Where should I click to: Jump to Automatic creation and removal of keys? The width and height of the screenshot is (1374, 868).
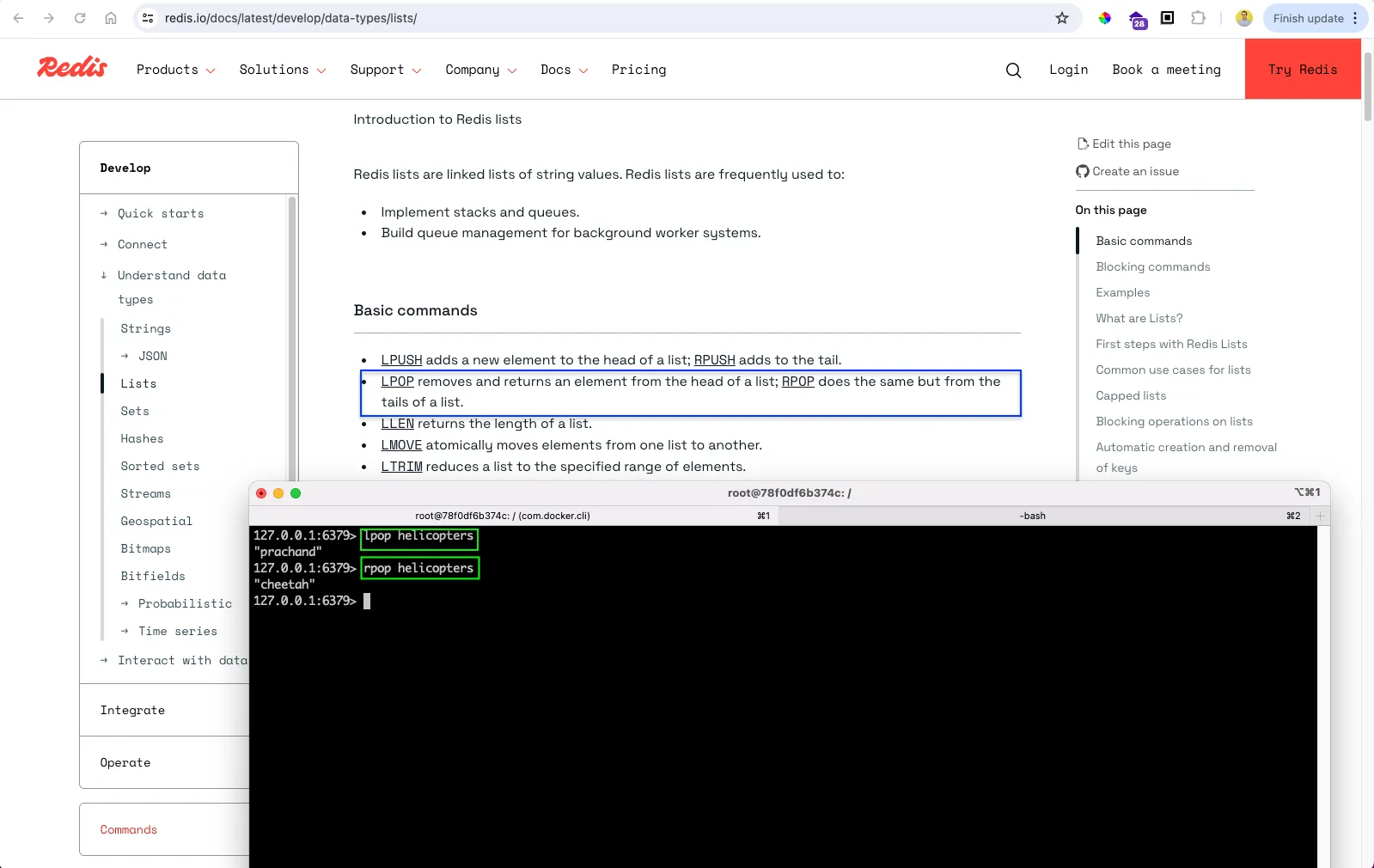(x=1186, y=457)
